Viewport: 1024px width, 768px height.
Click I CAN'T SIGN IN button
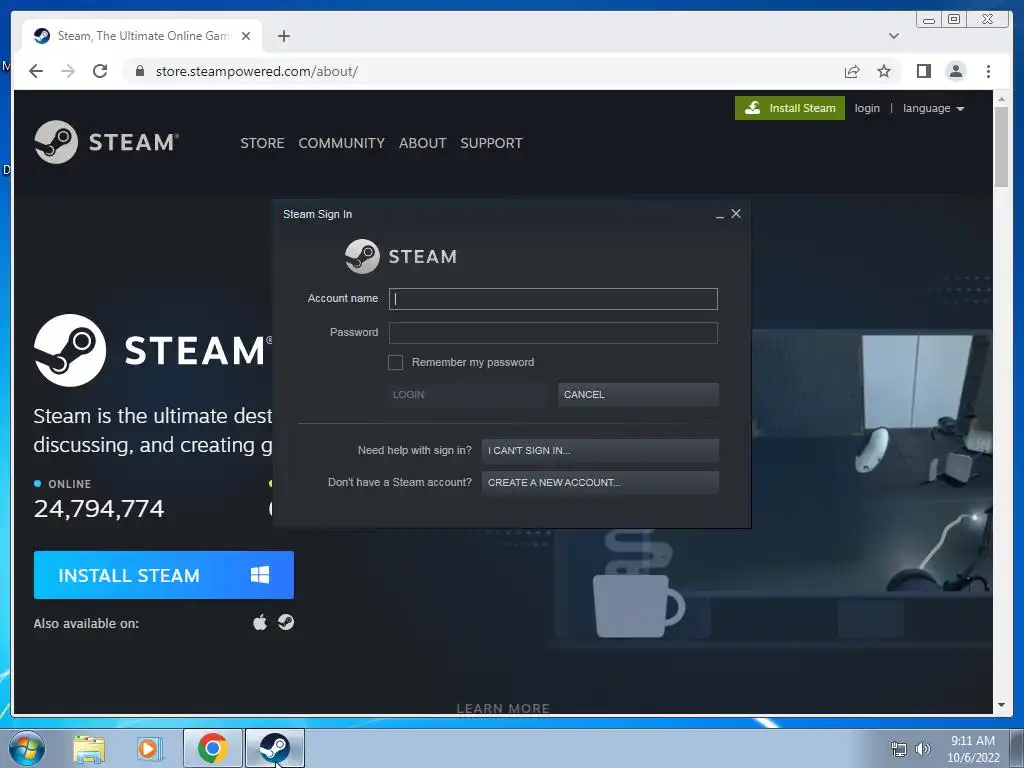click(600, 451)
